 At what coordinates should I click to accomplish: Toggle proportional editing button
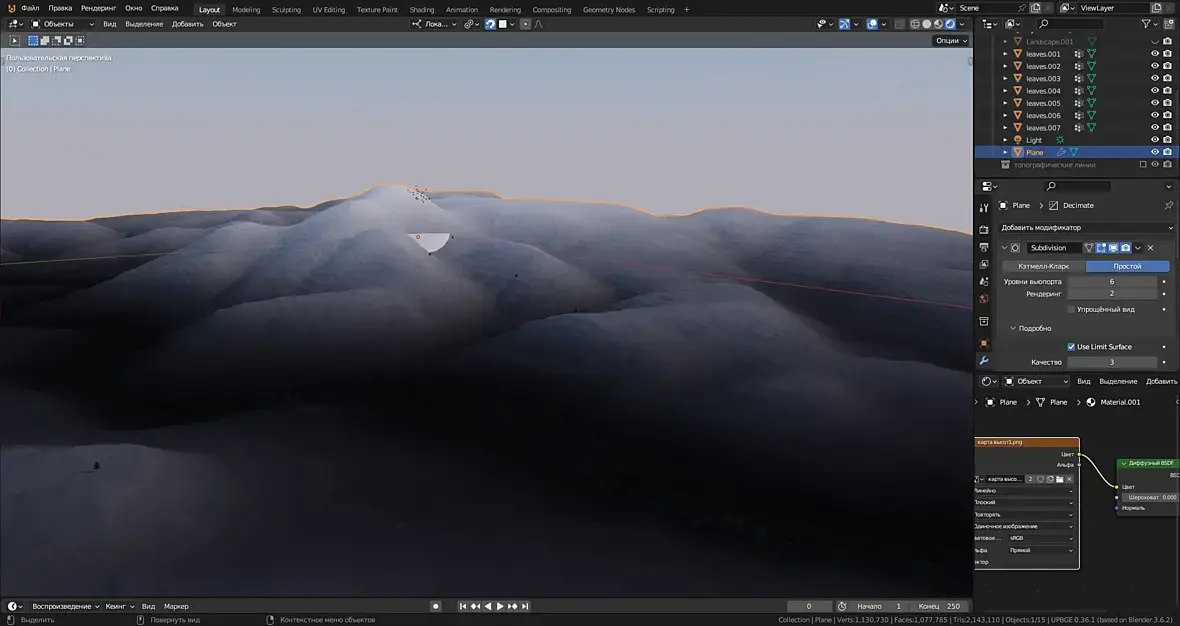tap(525, 24)
